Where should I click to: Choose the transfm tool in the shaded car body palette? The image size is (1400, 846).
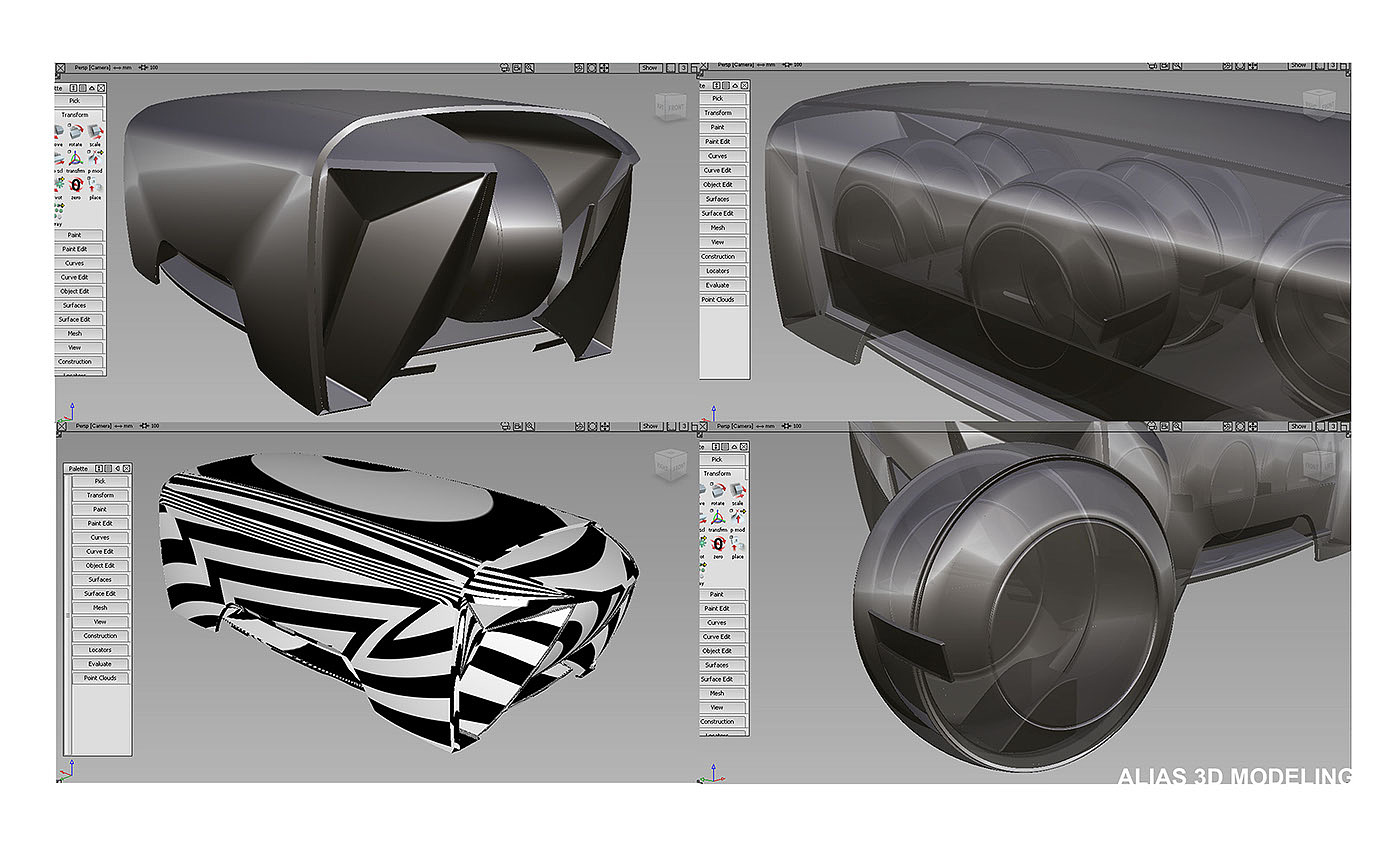click(76, 160)
